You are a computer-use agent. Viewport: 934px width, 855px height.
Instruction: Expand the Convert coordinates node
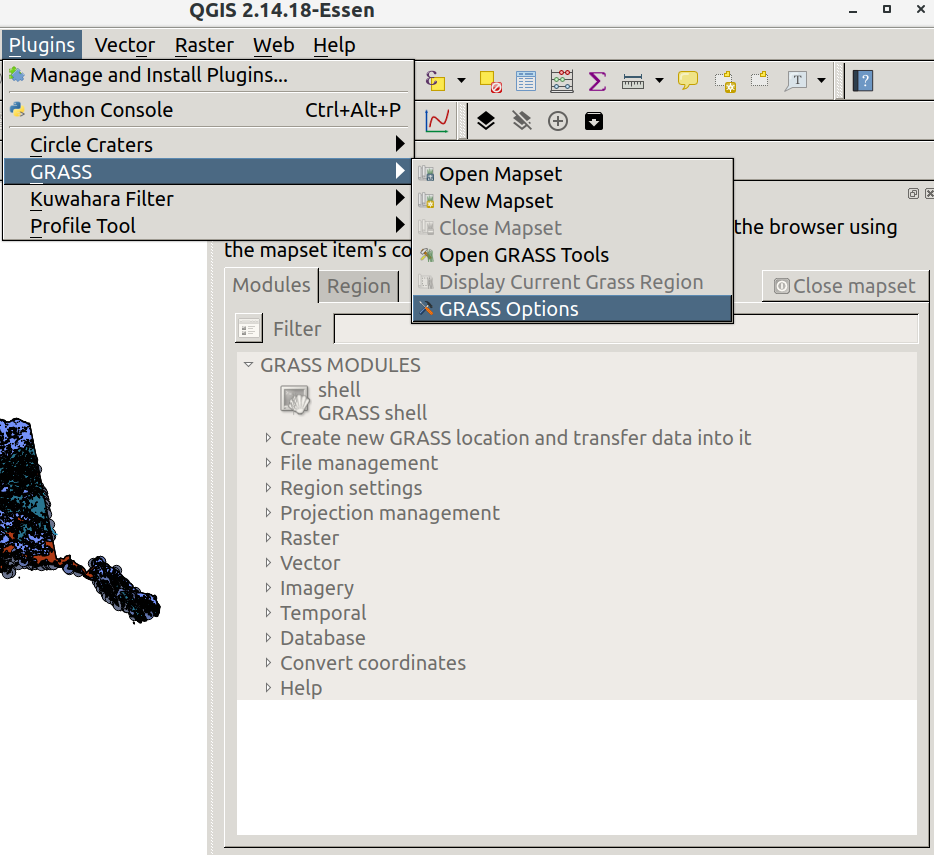tap(269, 663)
